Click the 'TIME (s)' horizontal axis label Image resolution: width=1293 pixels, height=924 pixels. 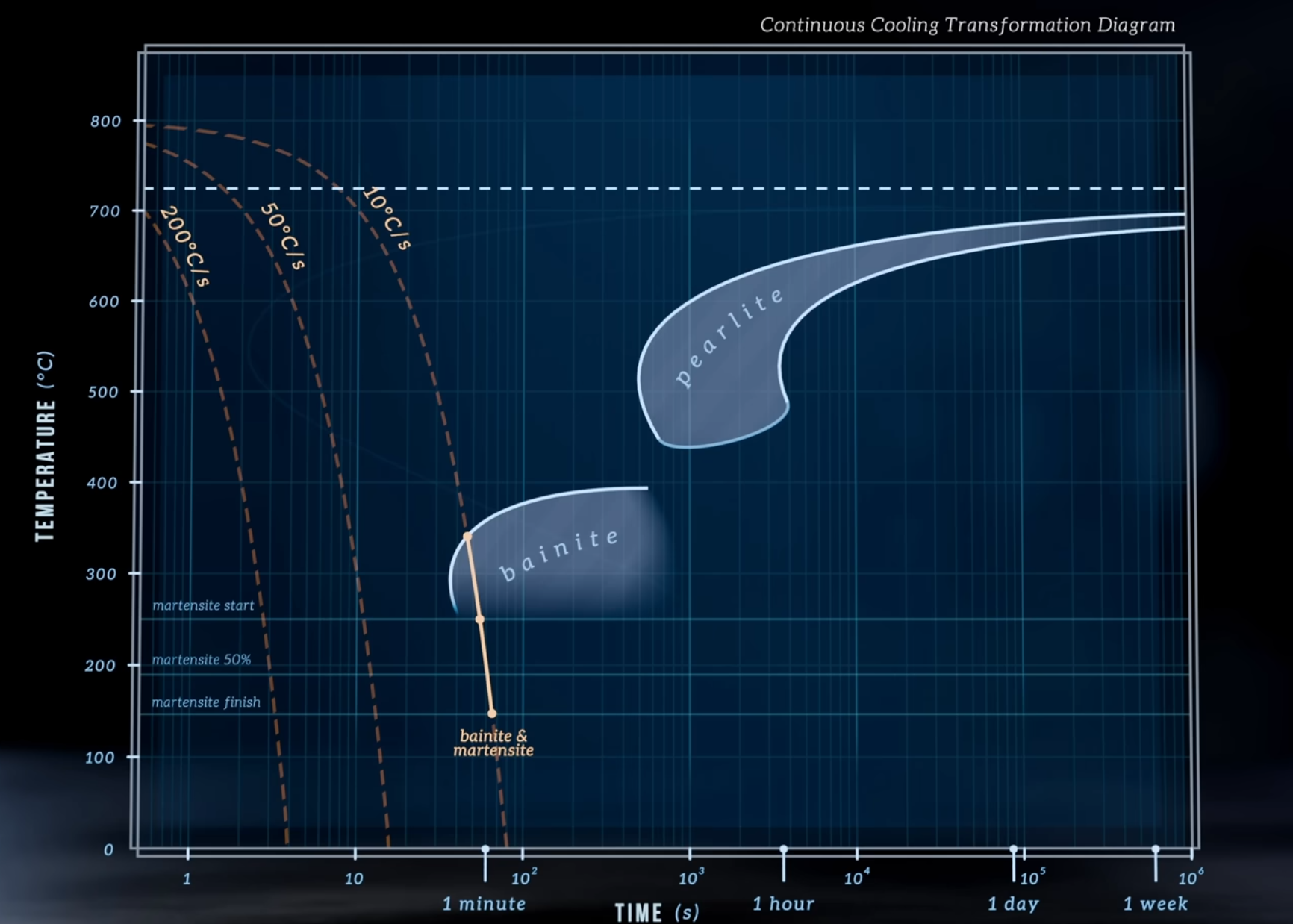(657, 912)
